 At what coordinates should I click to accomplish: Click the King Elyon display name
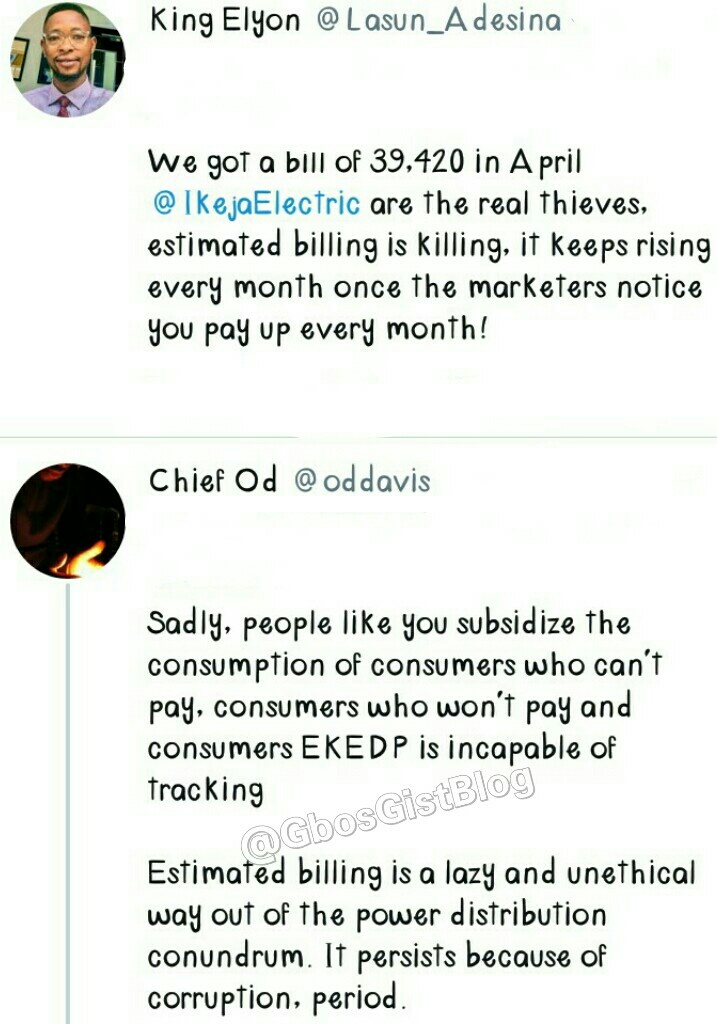[226, 21]
